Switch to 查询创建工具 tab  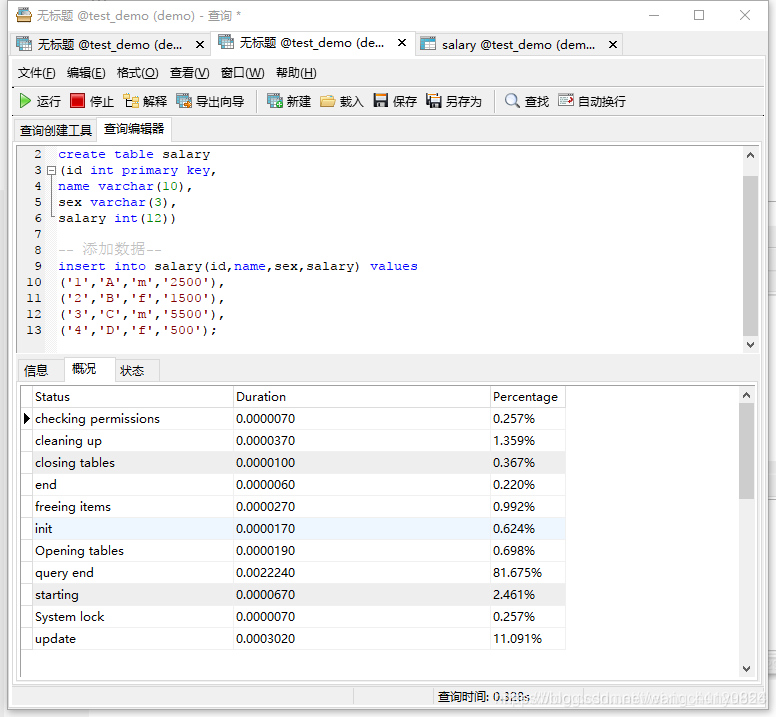pos(55,130)
